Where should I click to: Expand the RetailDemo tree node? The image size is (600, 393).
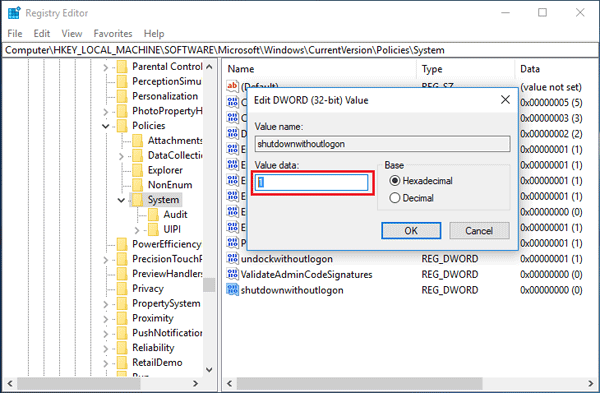(106, 363)
